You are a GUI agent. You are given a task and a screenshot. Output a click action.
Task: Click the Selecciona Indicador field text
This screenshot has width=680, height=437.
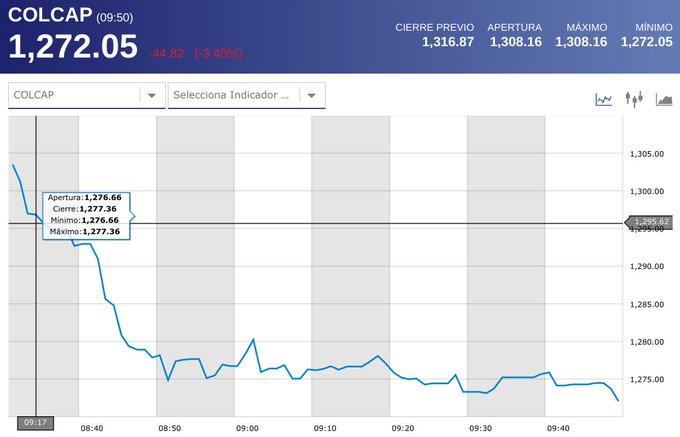[x=231, y=95]
